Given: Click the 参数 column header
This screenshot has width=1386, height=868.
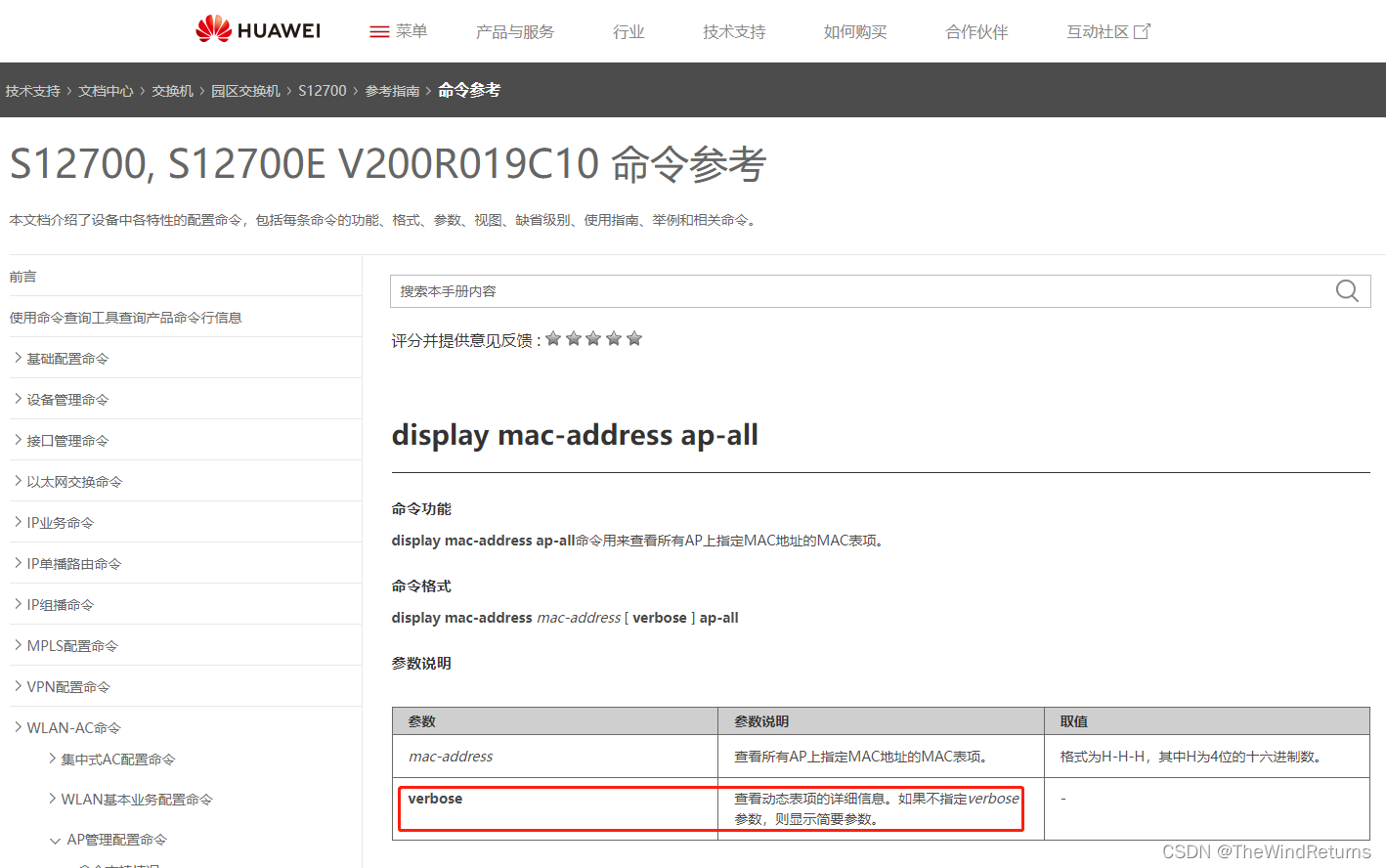Looking at the screenshot, I should (x=555, y=720).
